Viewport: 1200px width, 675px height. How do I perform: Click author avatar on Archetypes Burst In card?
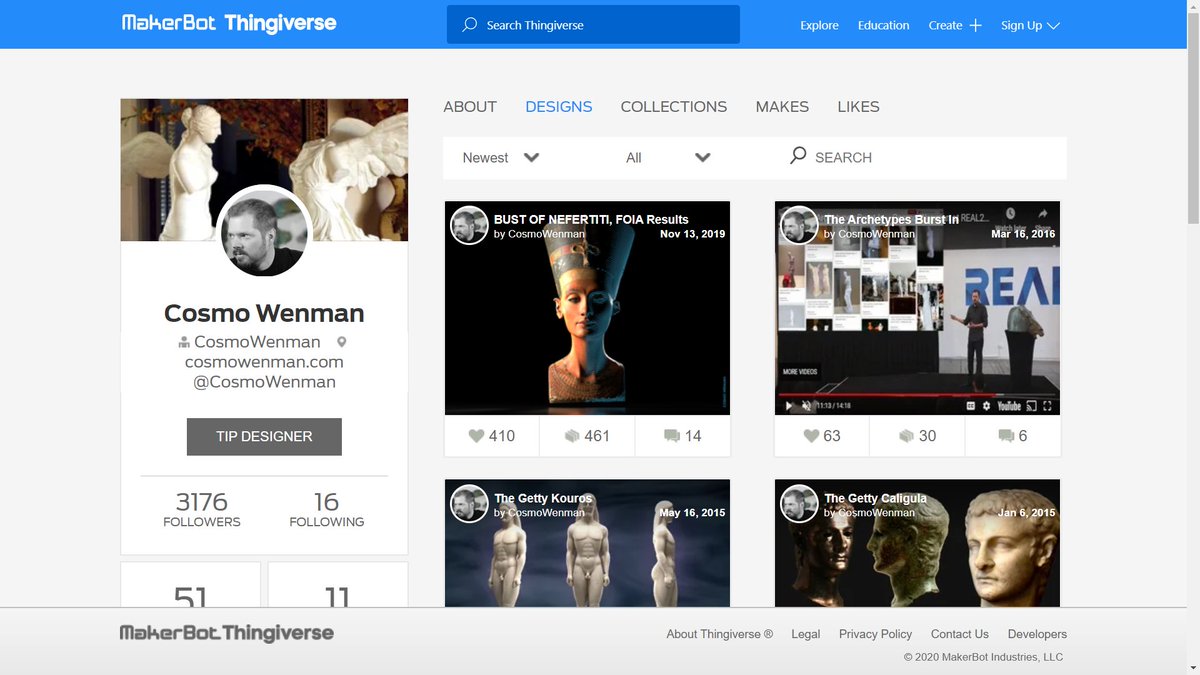(799, 226)
